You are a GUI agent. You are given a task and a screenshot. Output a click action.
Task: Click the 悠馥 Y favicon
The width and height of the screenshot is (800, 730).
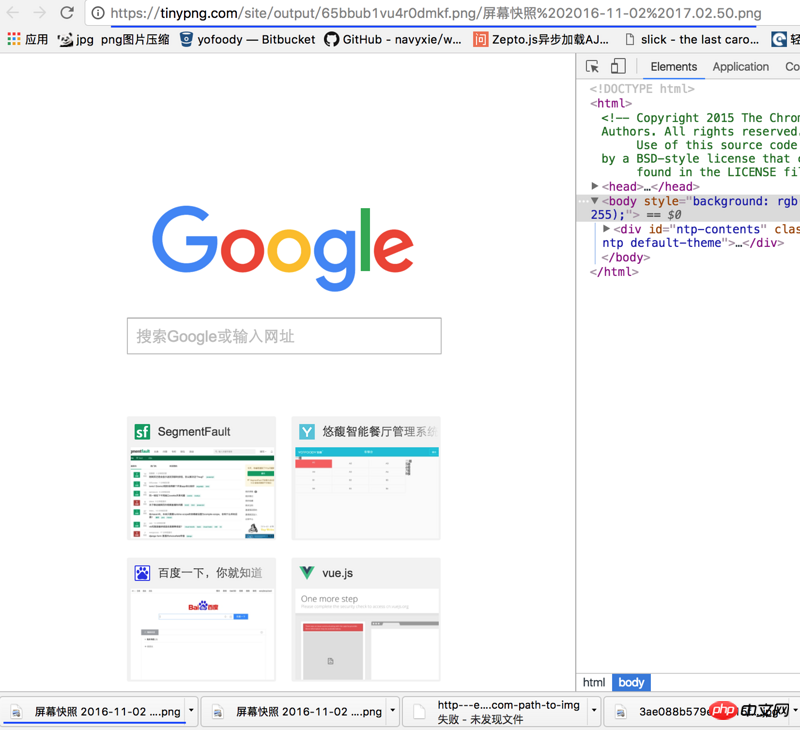coord(307,432)
